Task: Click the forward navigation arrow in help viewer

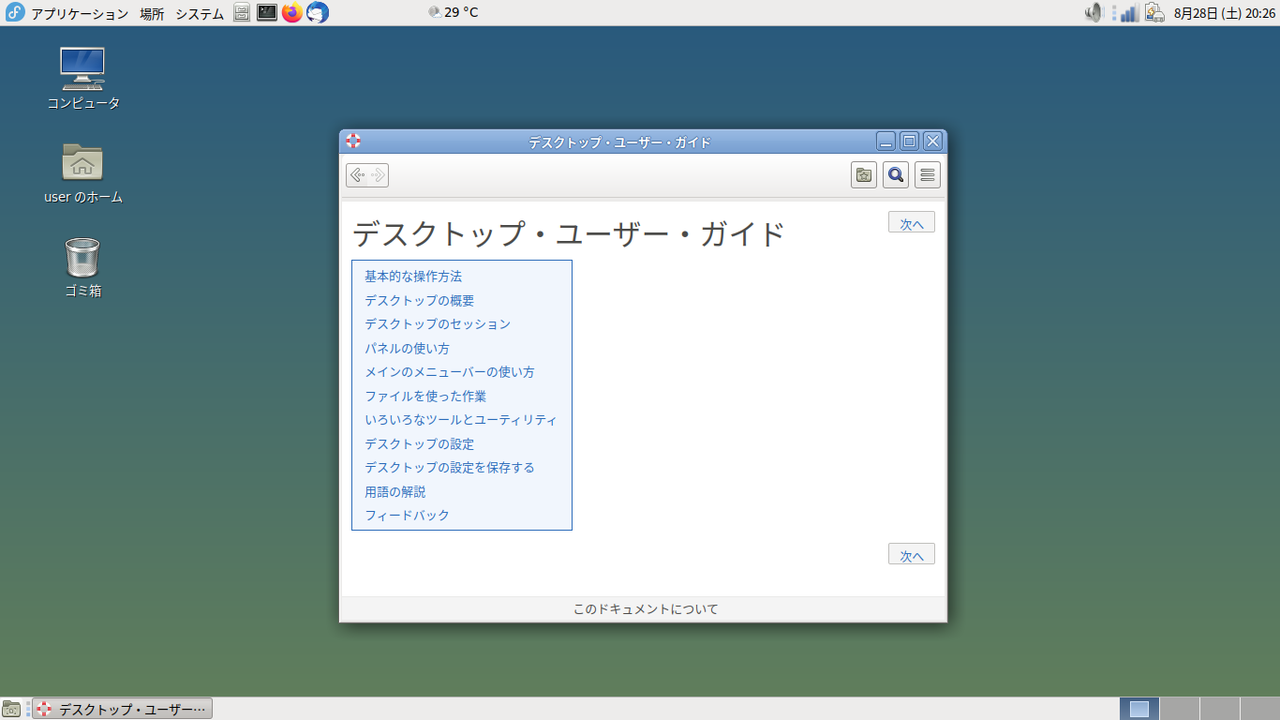Action: [378, 175]
